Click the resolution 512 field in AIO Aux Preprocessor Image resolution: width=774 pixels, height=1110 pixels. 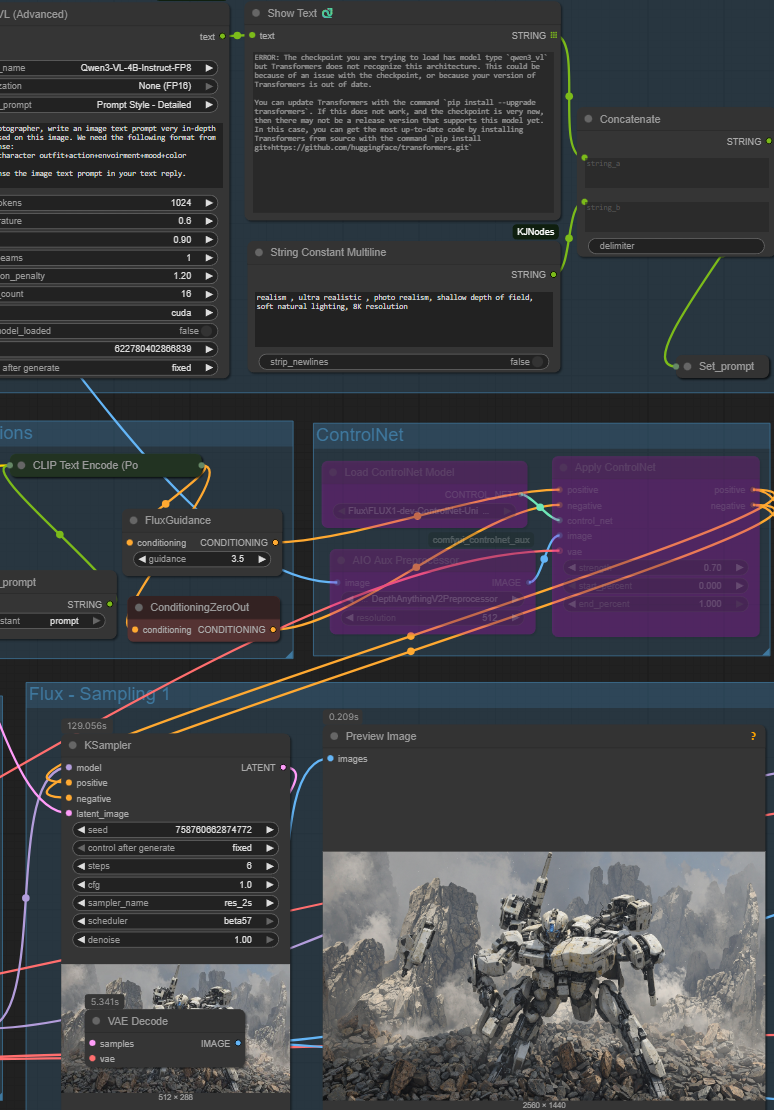pyautogui.click(x=433, y=617)
